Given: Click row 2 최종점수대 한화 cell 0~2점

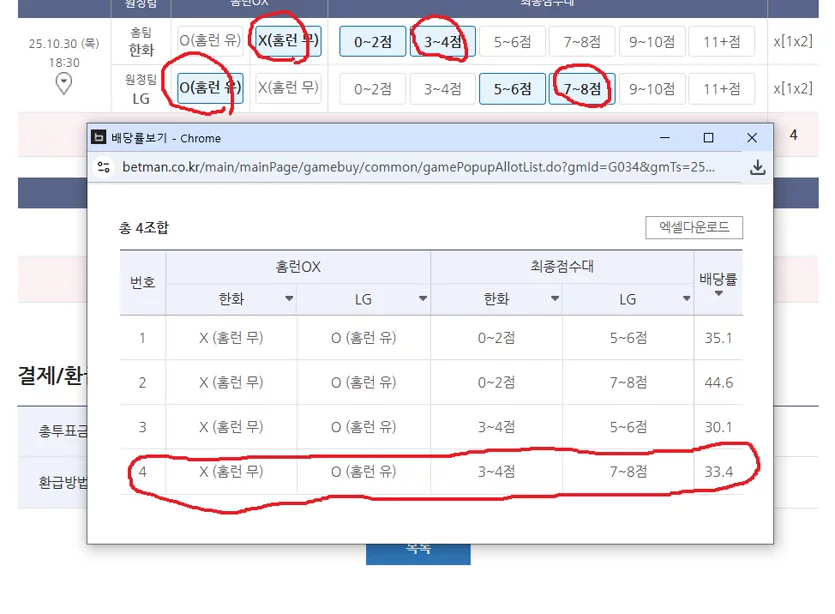Looking at the screenshot, I should 496,382.
